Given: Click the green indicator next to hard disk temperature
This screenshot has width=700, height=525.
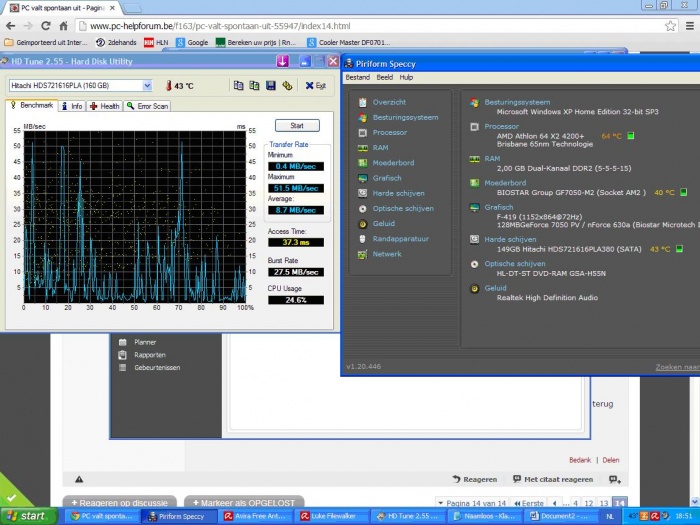Looking at the screenshot, I should coord(679,249).
